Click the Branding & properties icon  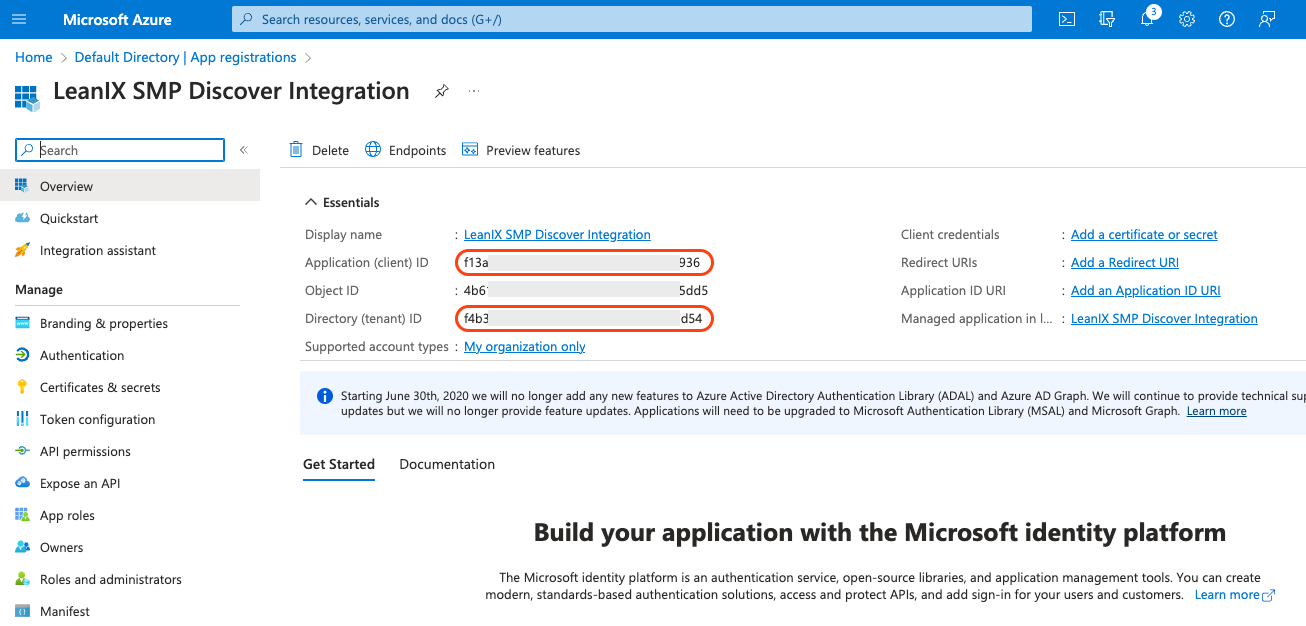(x=22, y=323)
